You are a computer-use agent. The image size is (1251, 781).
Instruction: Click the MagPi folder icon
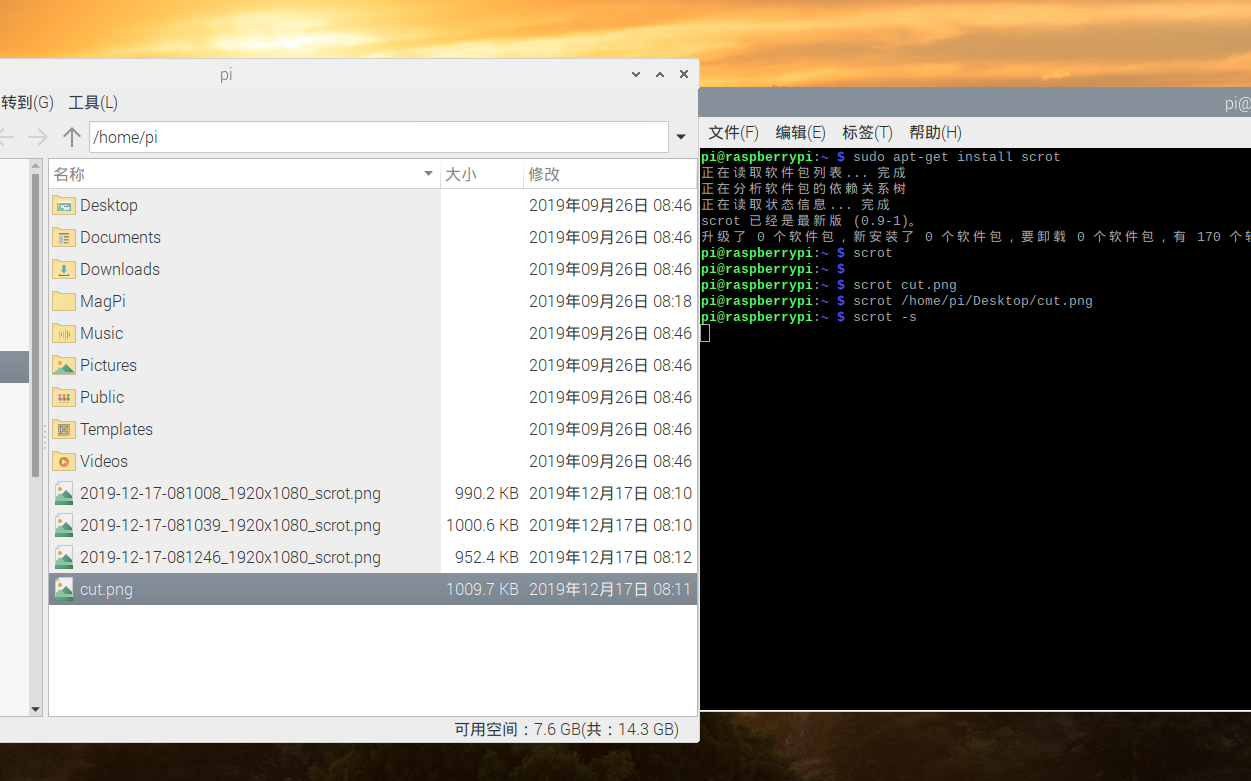pyautogui.click(x=64, y=301)
